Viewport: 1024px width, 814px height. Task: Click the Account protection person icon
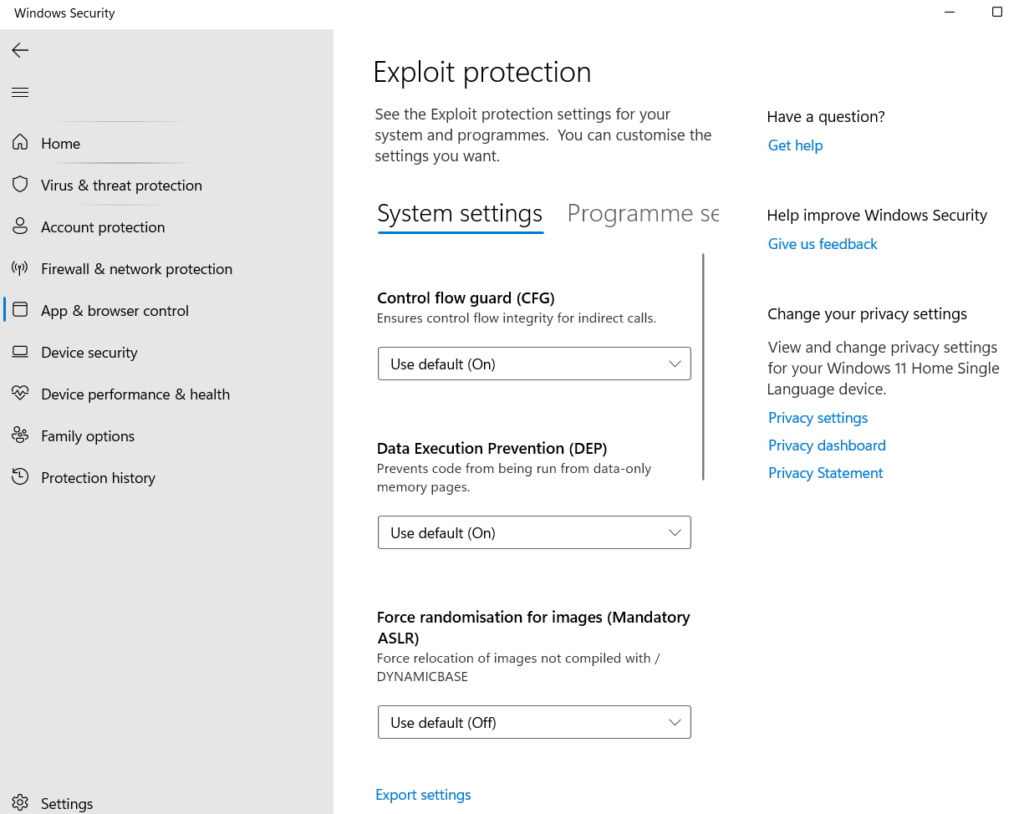[x=20, y=227]
